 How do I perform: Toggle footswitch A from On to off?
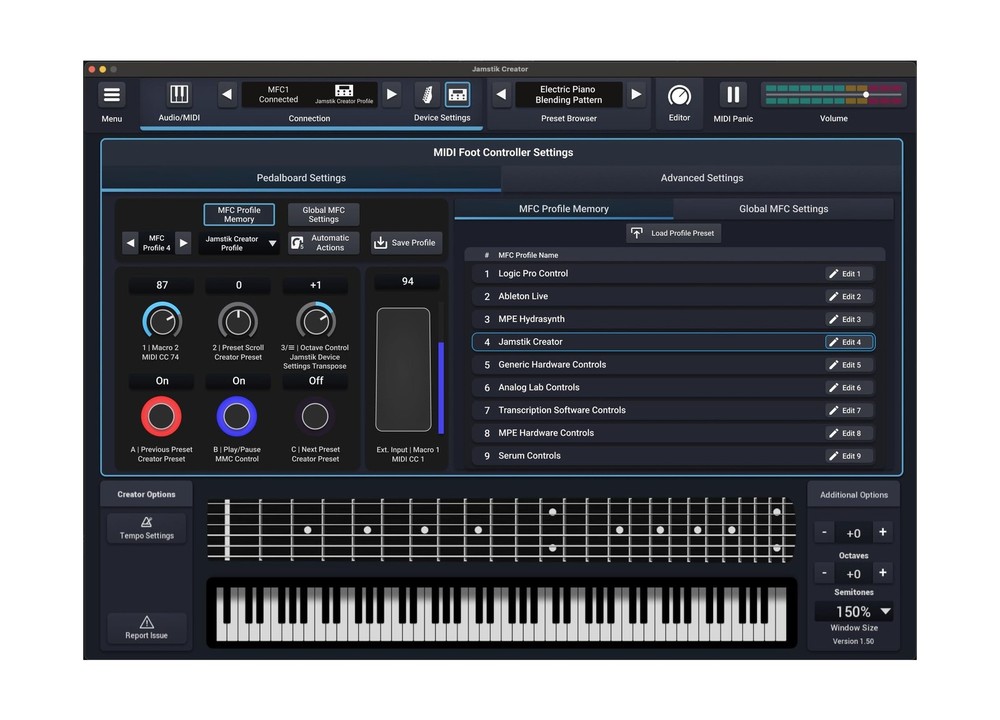(161, 381)
